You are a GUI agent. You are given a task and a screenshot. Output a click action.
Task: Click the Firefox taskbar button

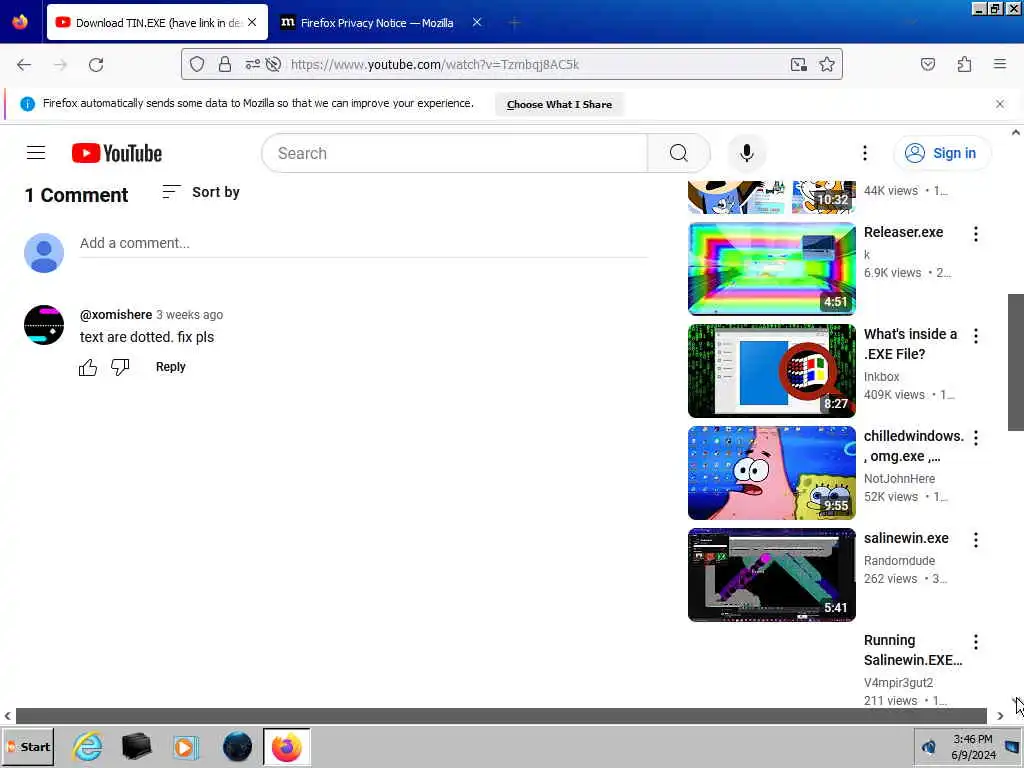point(287,746)
